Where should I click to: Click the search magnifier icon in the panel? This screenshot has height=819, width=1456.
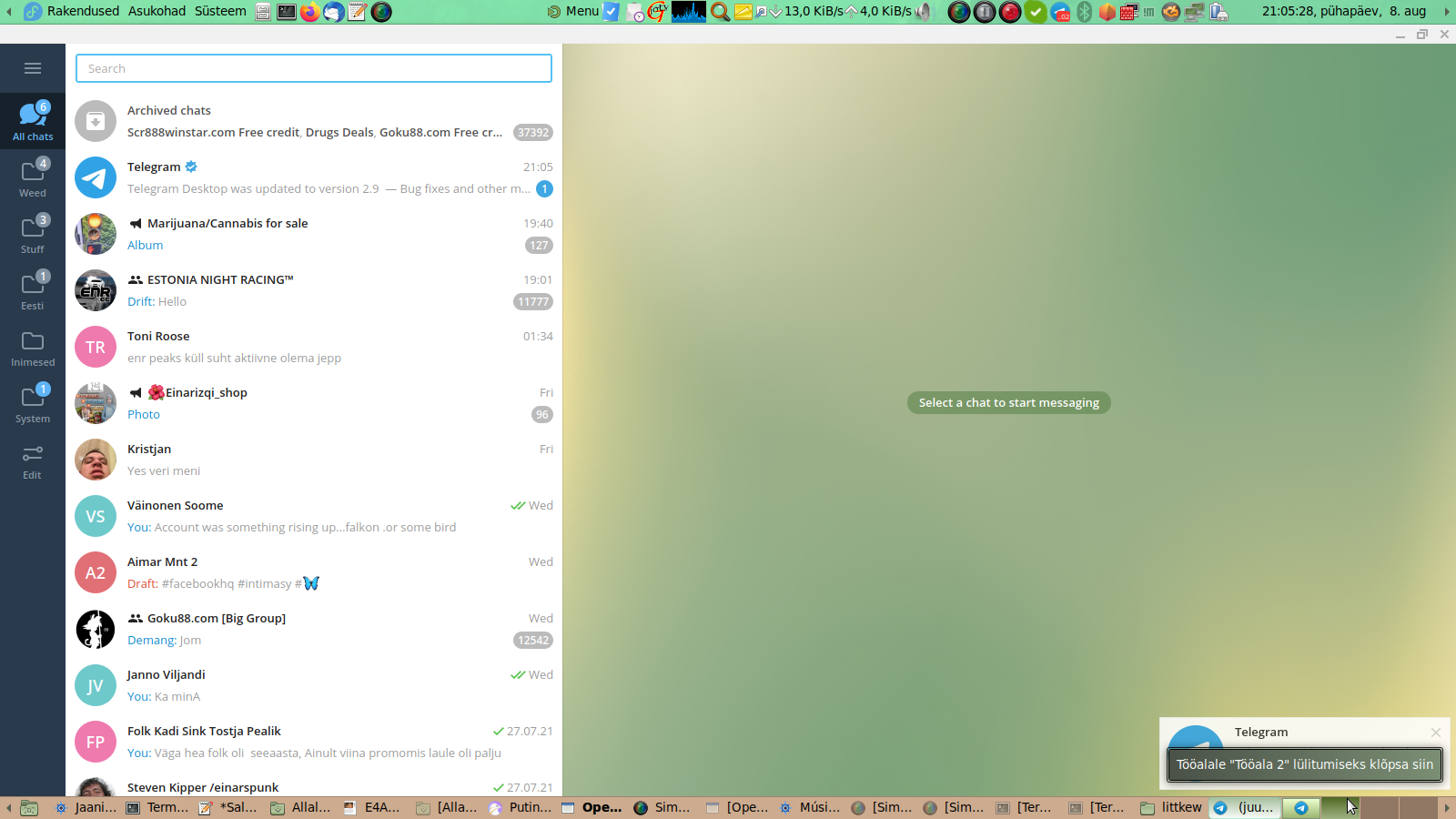(x=720, y=12)
